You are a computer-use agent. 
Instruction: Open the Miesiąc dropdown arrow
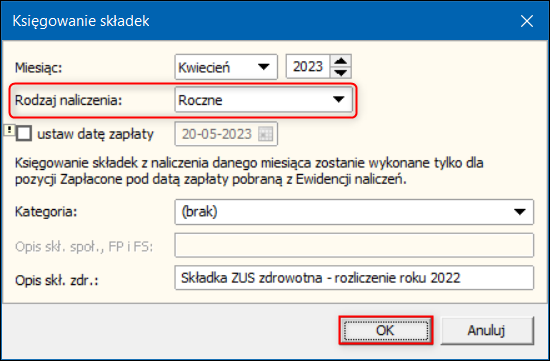point(263,67)
